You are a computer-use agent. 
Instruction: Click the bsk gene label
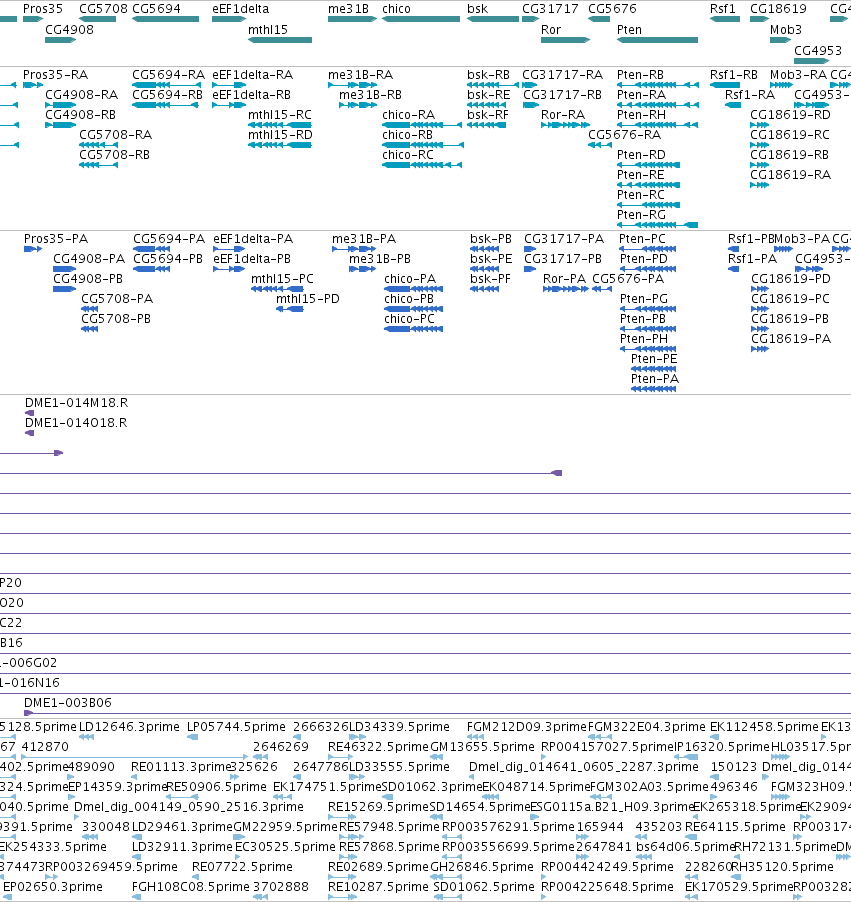[478, 9]
